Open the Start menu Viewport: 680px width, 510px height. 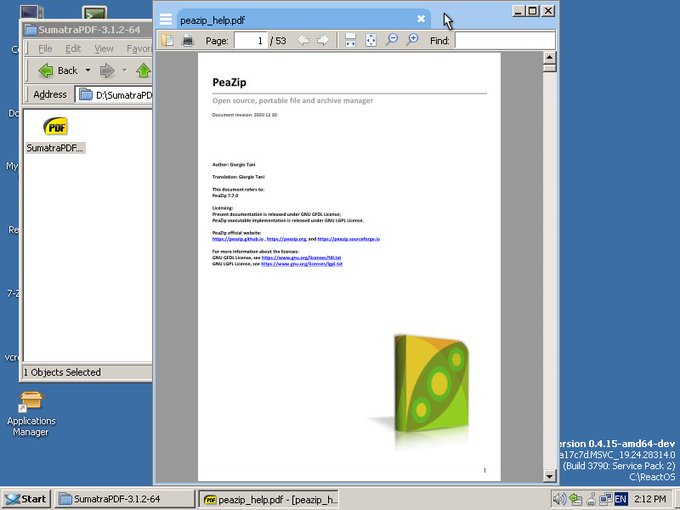(26, 499)
